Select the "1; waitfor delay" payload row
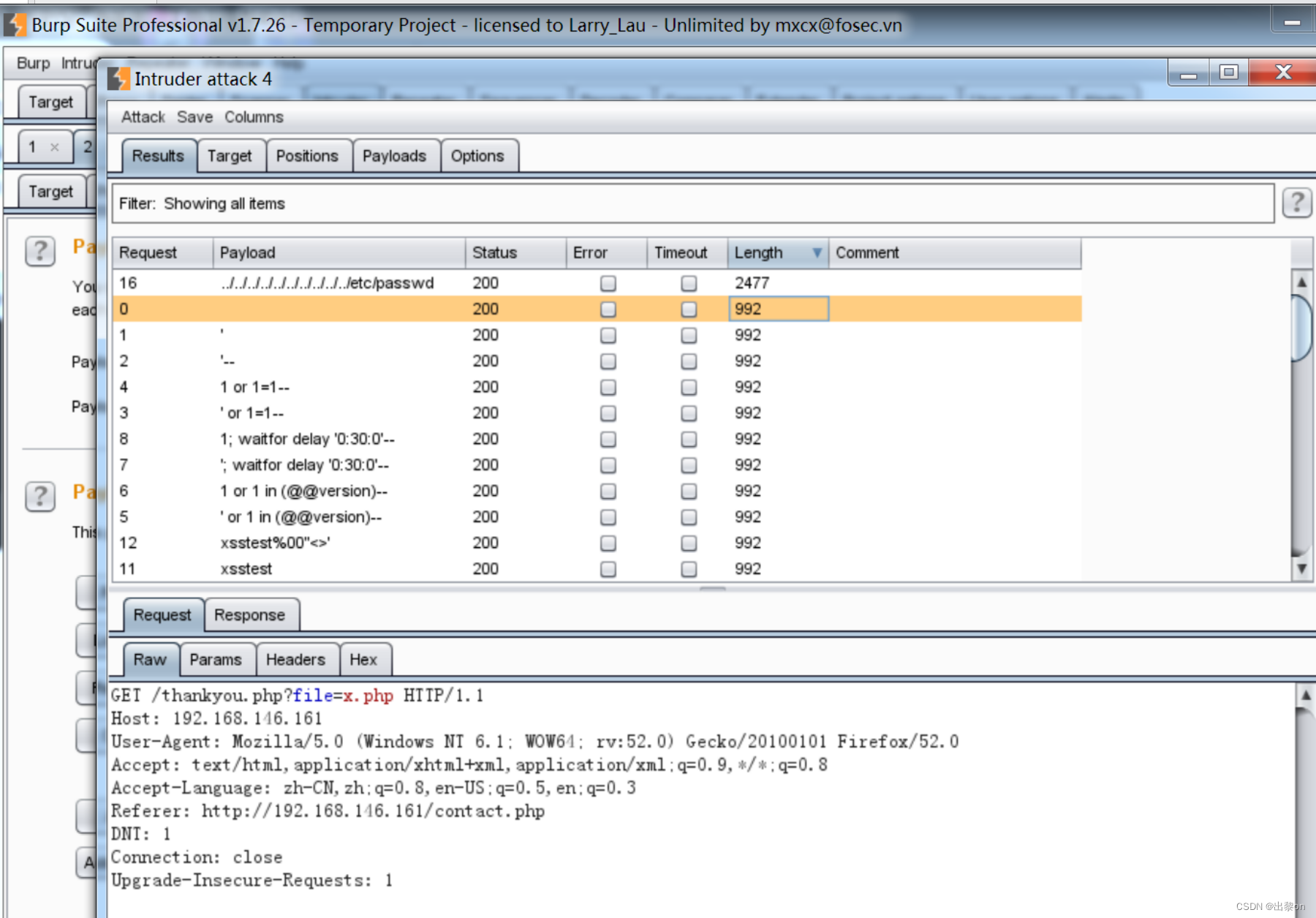This screenshot has height=918, width=1316. [597, 439]
